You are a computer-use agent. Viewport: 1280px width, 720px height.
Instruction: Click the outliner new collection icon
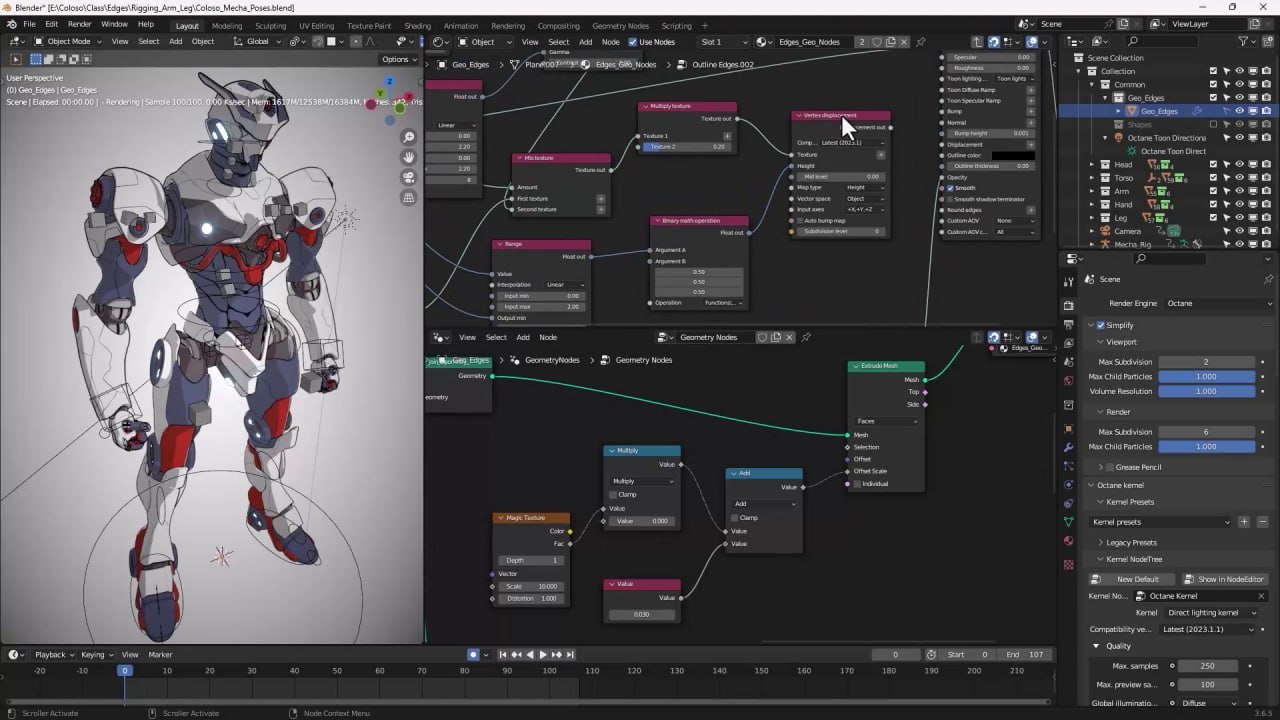[x=1268, y=41]
